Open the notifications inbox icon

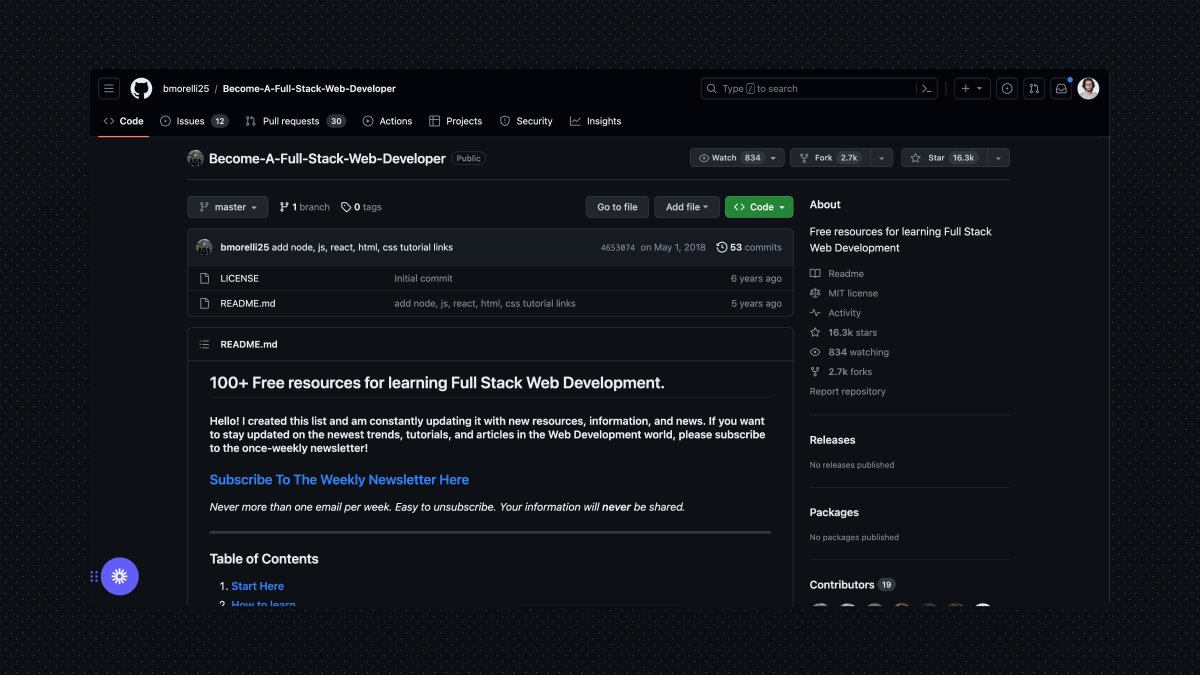coord(1061,88)
